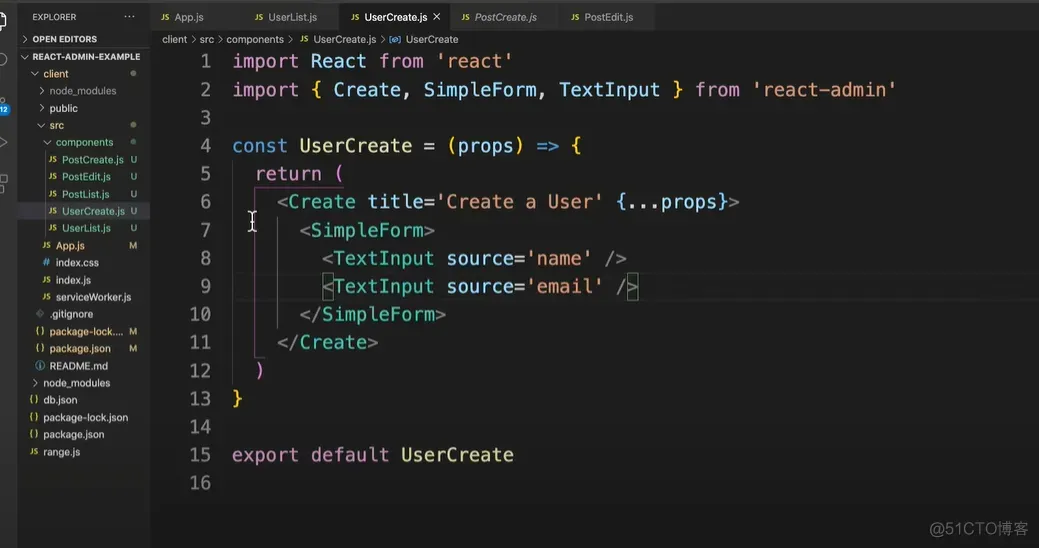Expand the public folder
This screenshot has width=1039, height=548.
coord(63,108)
